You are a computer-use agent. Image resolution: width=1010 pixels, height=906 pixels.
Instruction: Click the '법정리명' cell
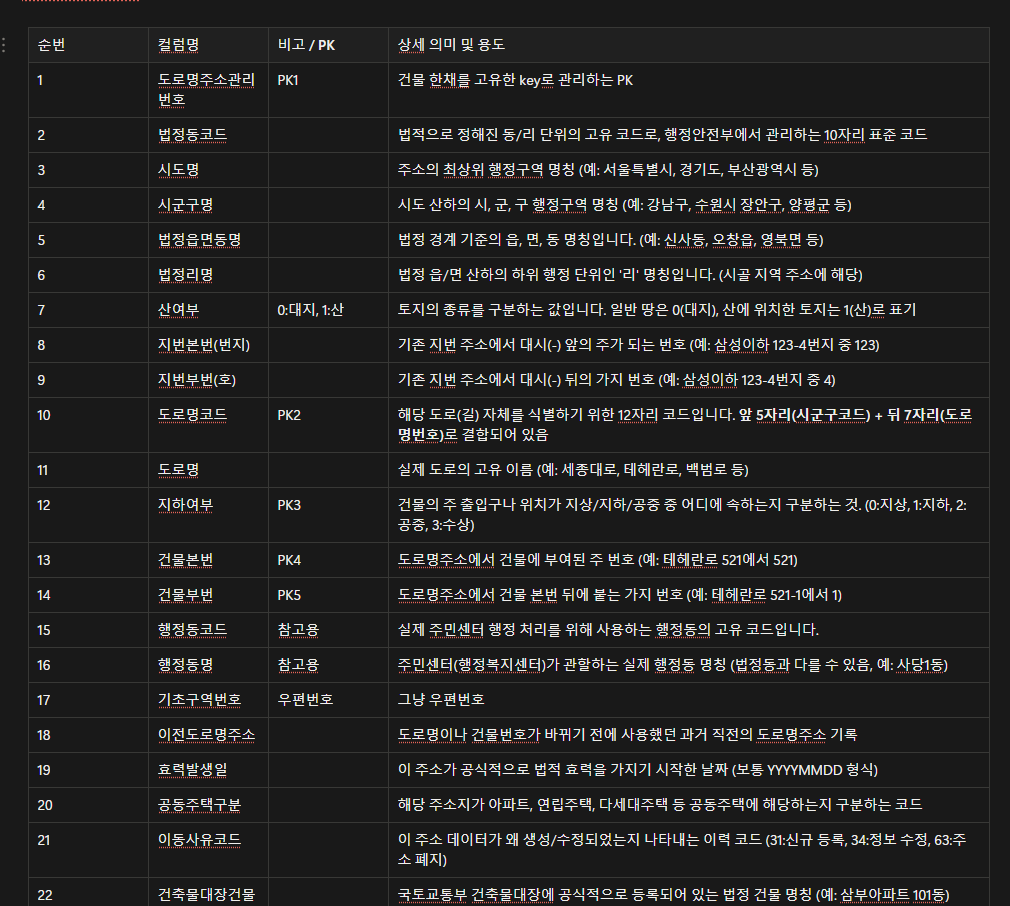208,275
